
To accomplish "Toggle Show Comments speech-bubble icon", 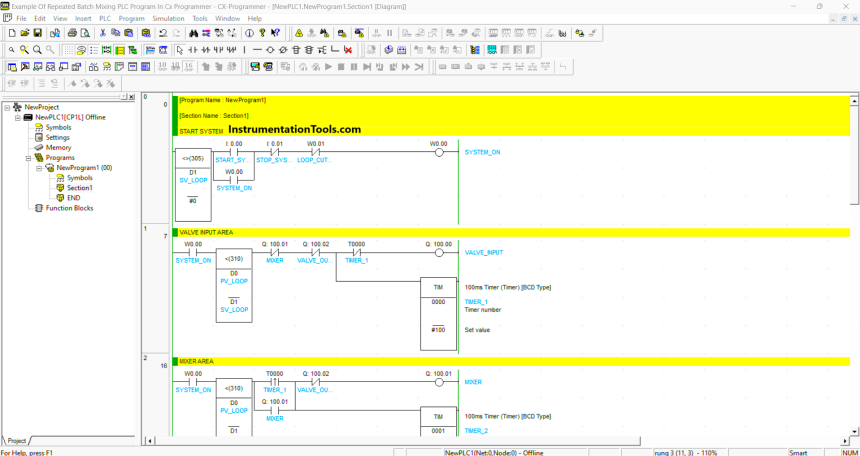I will coord(81,50).
